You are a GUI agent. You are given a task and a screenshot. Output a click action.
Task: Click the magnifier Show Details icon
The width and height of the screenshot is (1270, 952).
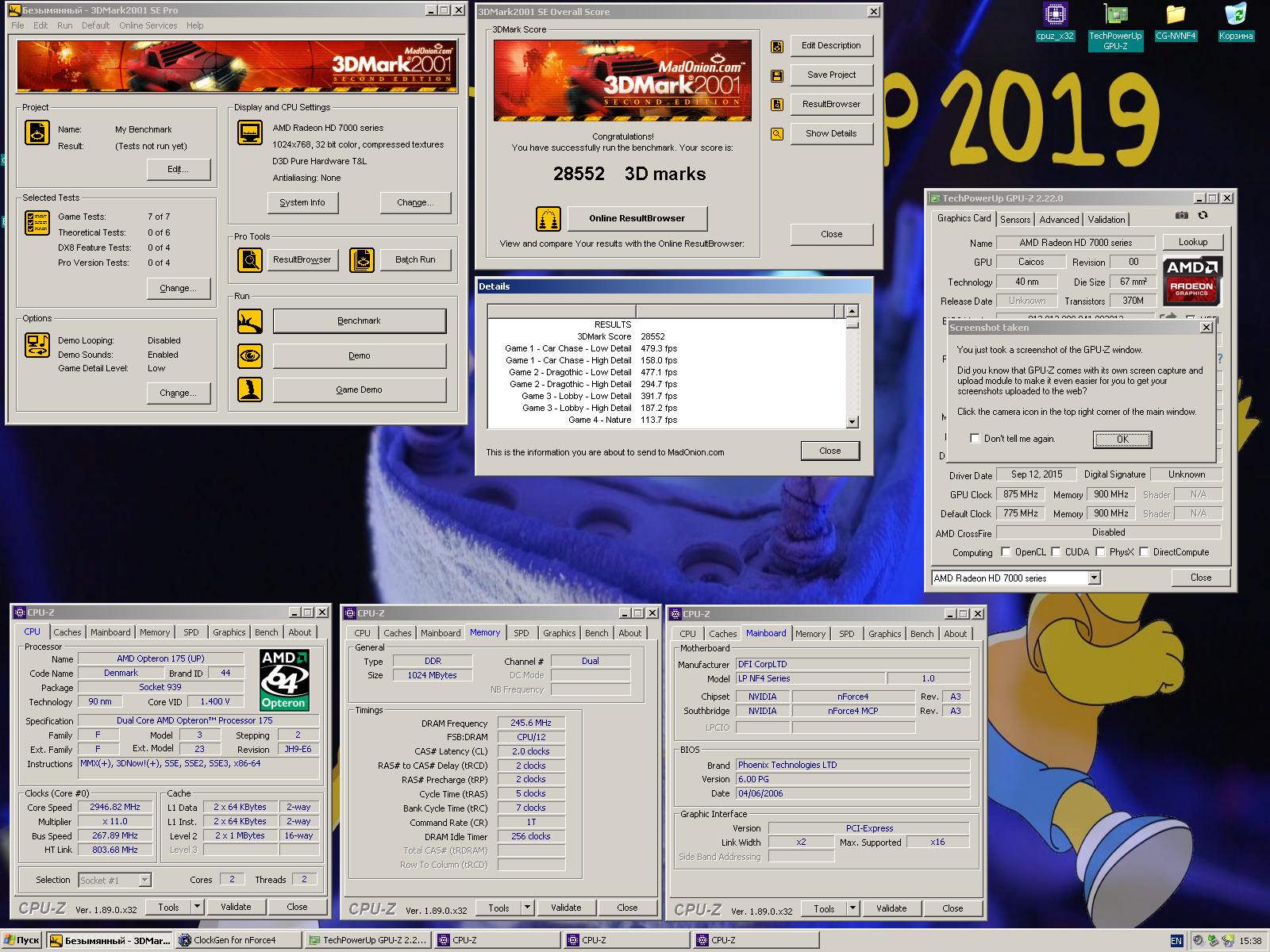pos(777,134)
